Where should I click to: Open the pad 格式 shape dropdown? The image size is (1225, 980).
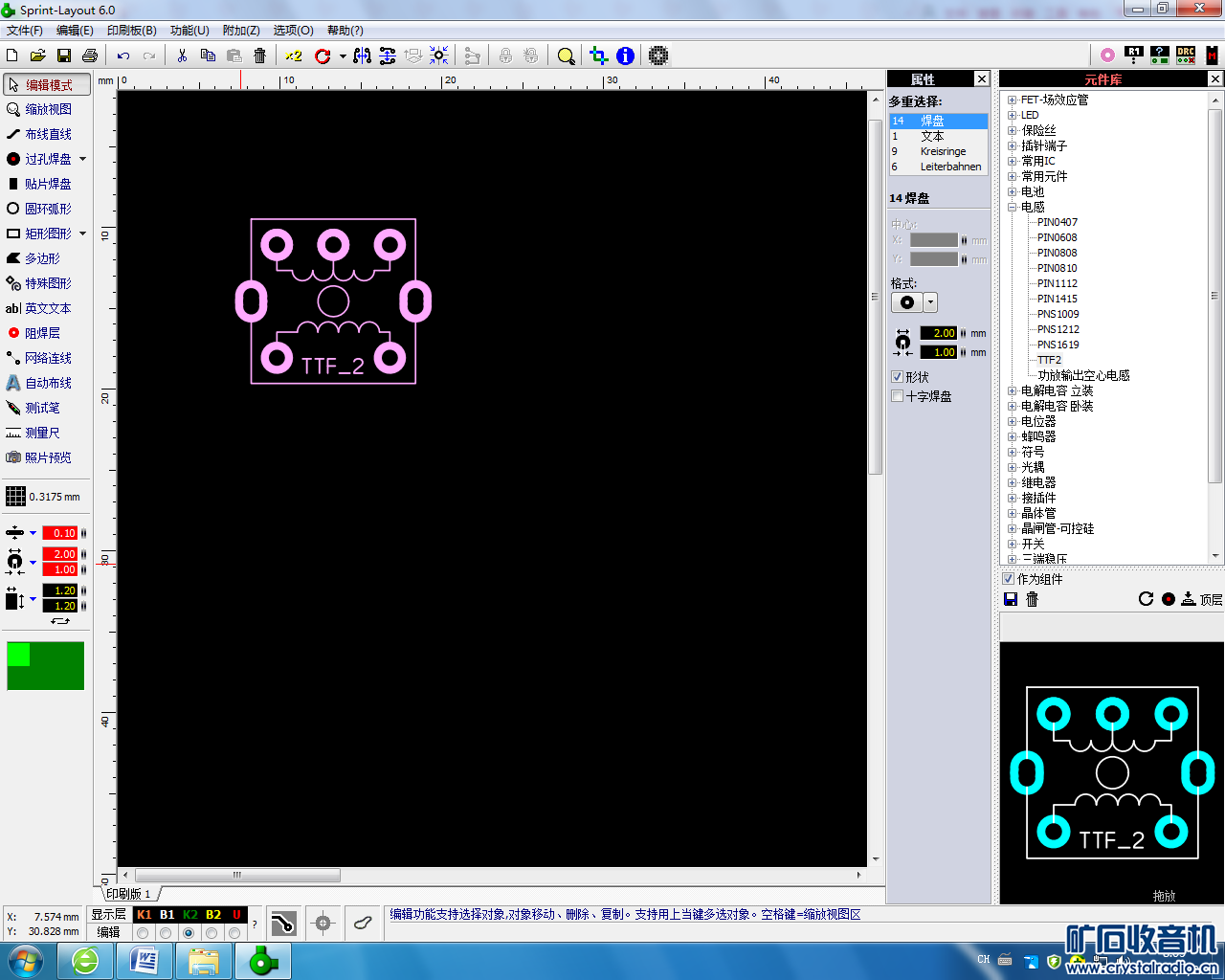pos(930,302)
